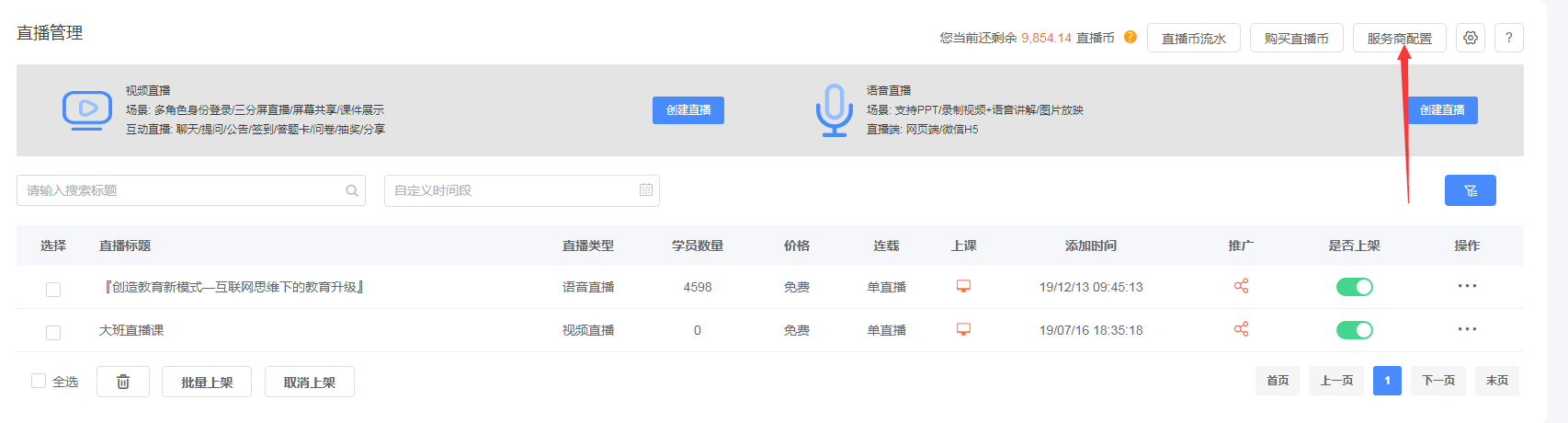Click the help question mark button
This screenshot has height=423, width=1568.
click(x=1508, y=38)
